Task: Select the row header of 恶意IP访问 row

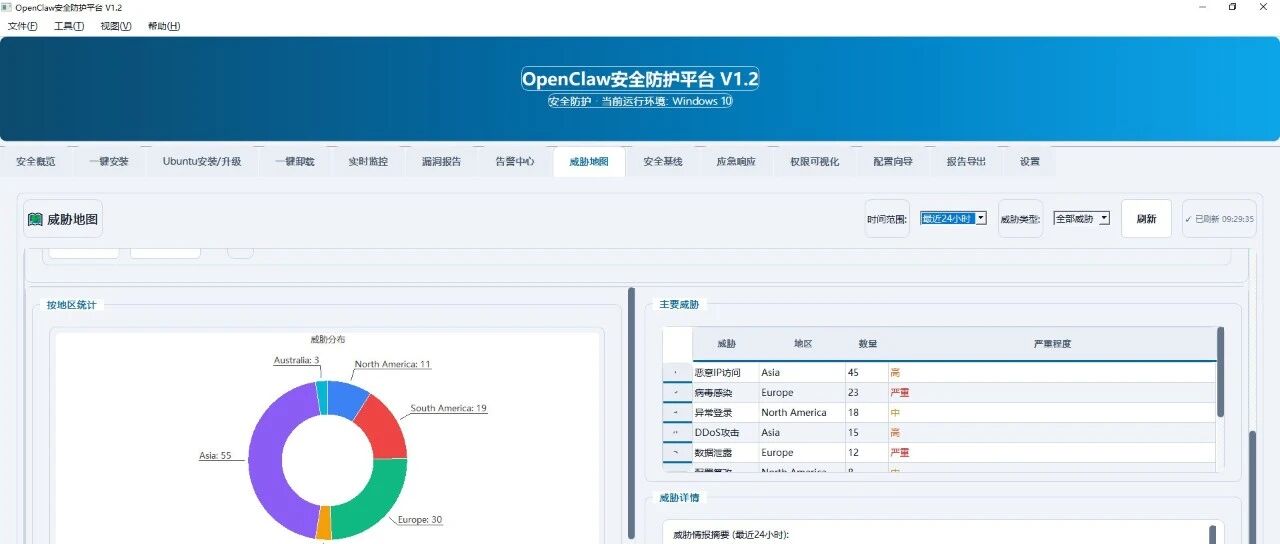Action: [677, 372]
